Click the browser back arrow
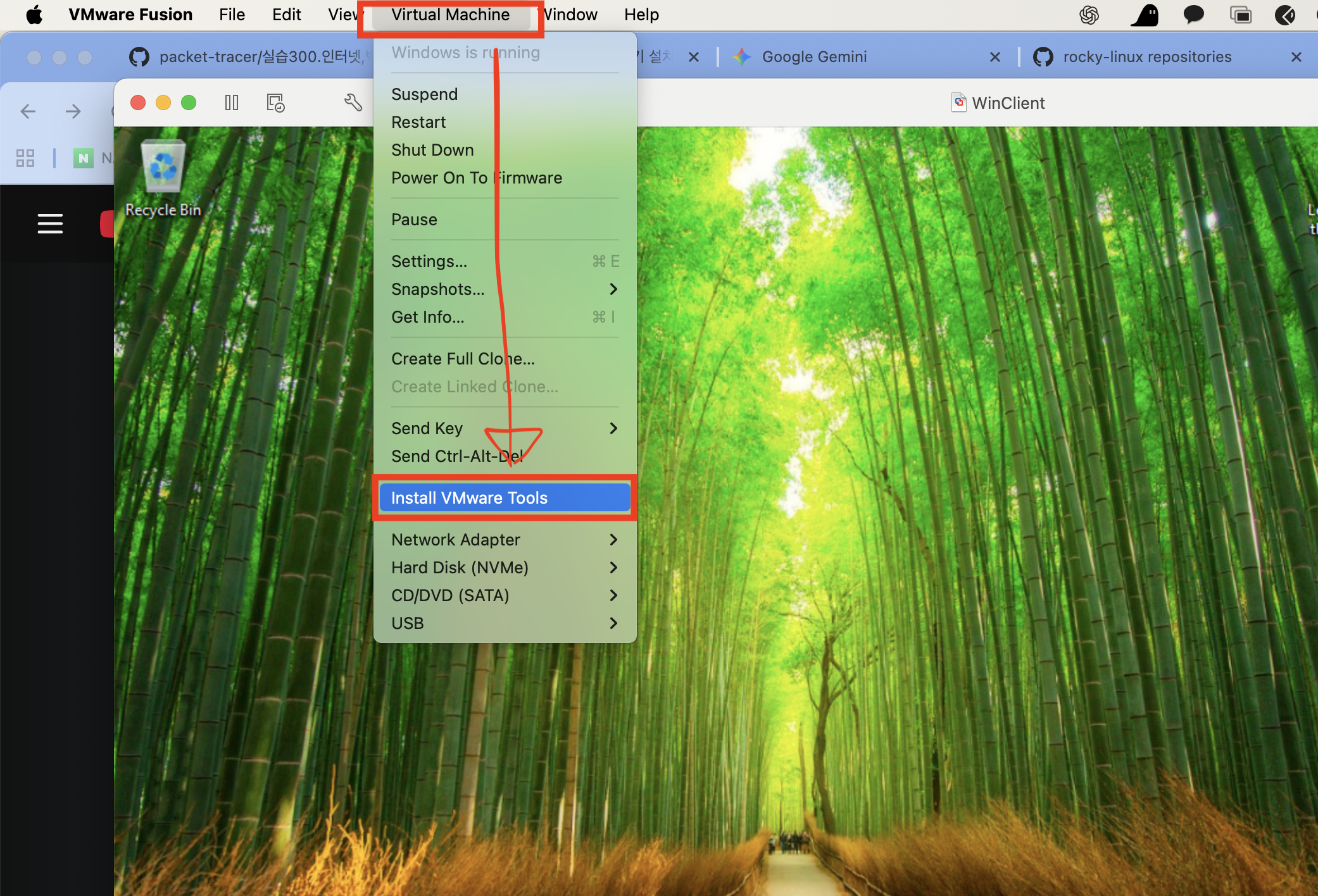1318x896 pixels. coord(28,111)
